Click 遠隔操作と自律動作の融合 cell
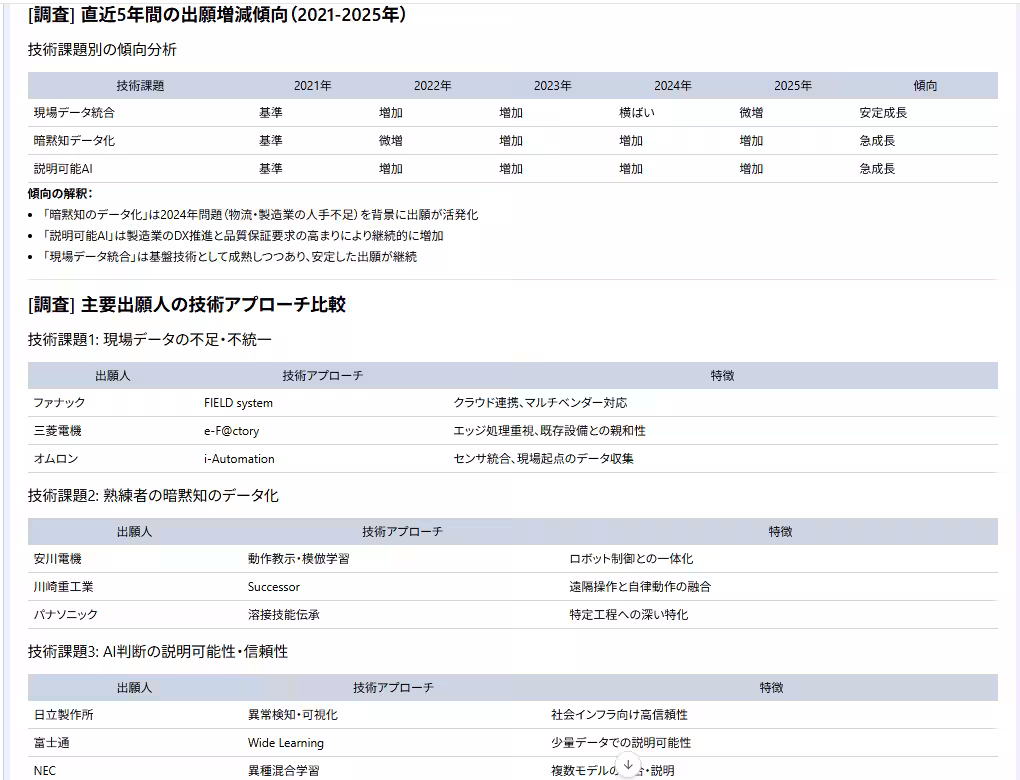The image size is (1020, 780). pyautogui.click(x=640, y=587)
